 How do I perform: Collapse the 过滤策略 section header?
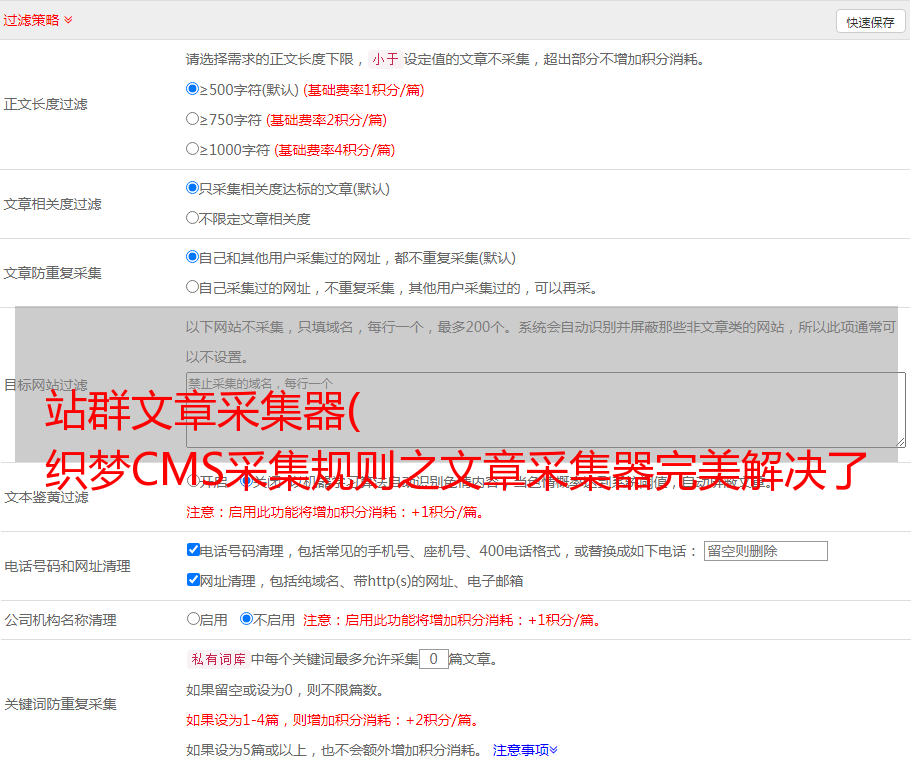[38, 20]
